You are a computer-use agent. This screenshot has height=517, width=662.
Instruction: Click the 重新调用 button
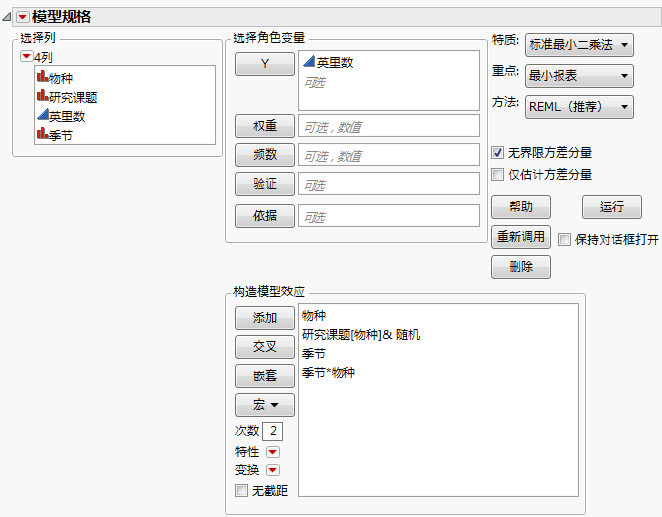521,237
